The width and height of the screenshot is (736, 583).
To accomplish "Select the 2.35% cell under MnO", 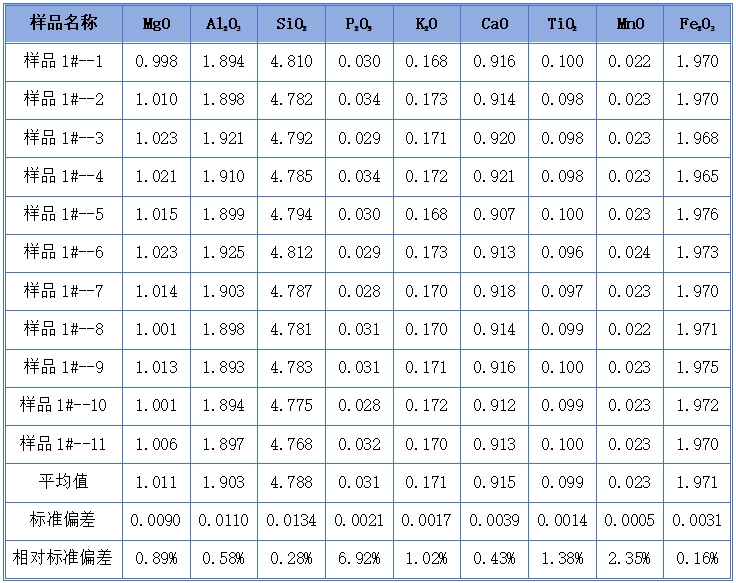I will [x=630, y=558].
